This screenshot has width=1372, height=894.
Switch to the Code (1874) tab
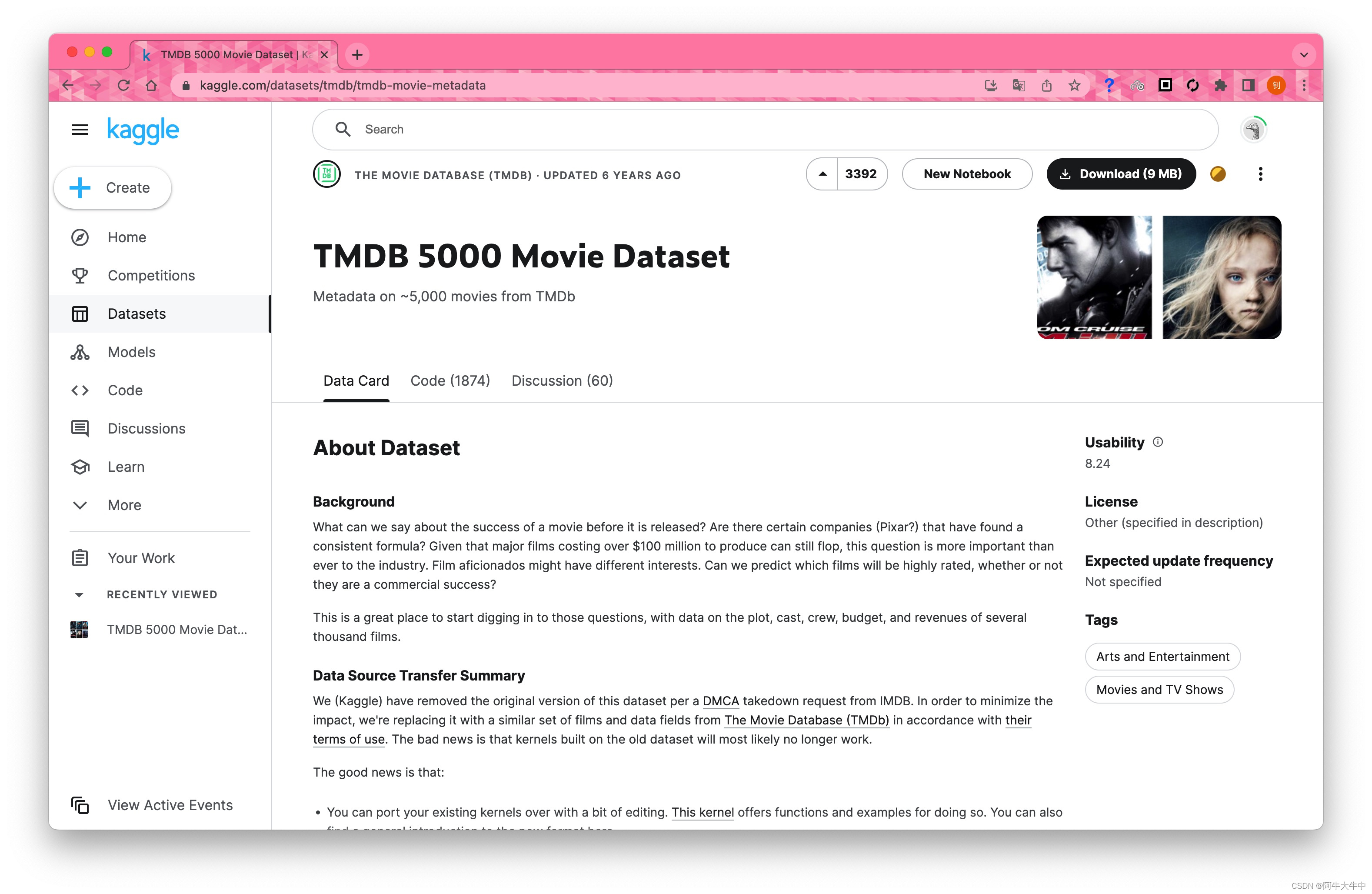[x=450, y=380]
